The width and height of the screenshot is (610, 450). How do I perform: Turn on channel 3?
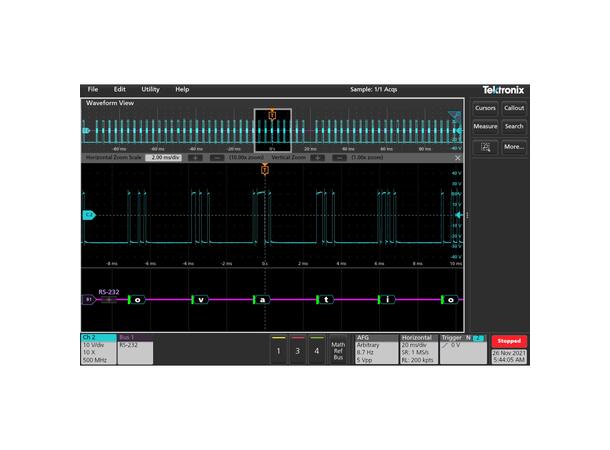tap(298, 350)
